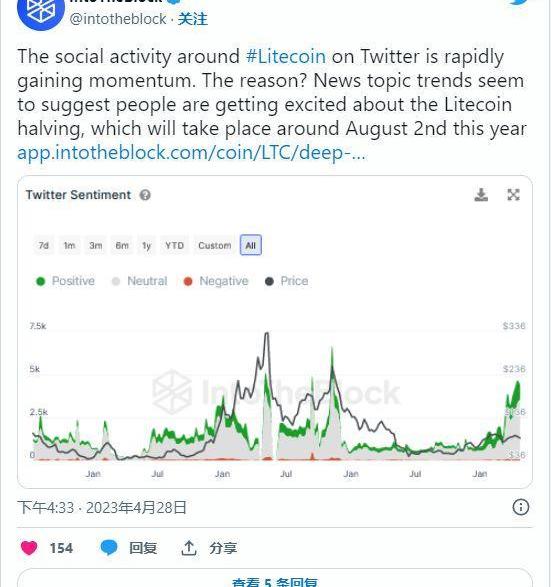551x587 pixels.
Task: Expand the chart to fullscreen
Action: 513,195
